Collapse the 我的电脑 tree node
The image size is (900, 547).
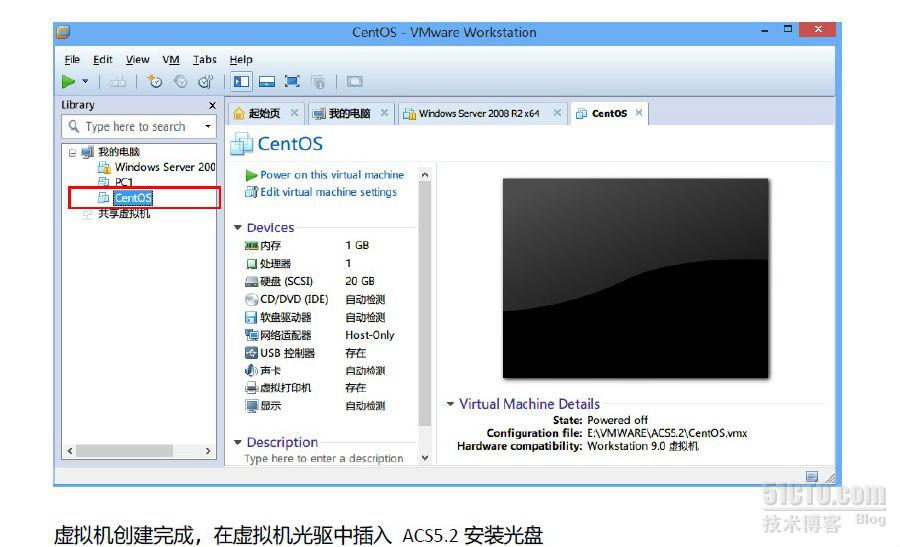tap(72, 153)
